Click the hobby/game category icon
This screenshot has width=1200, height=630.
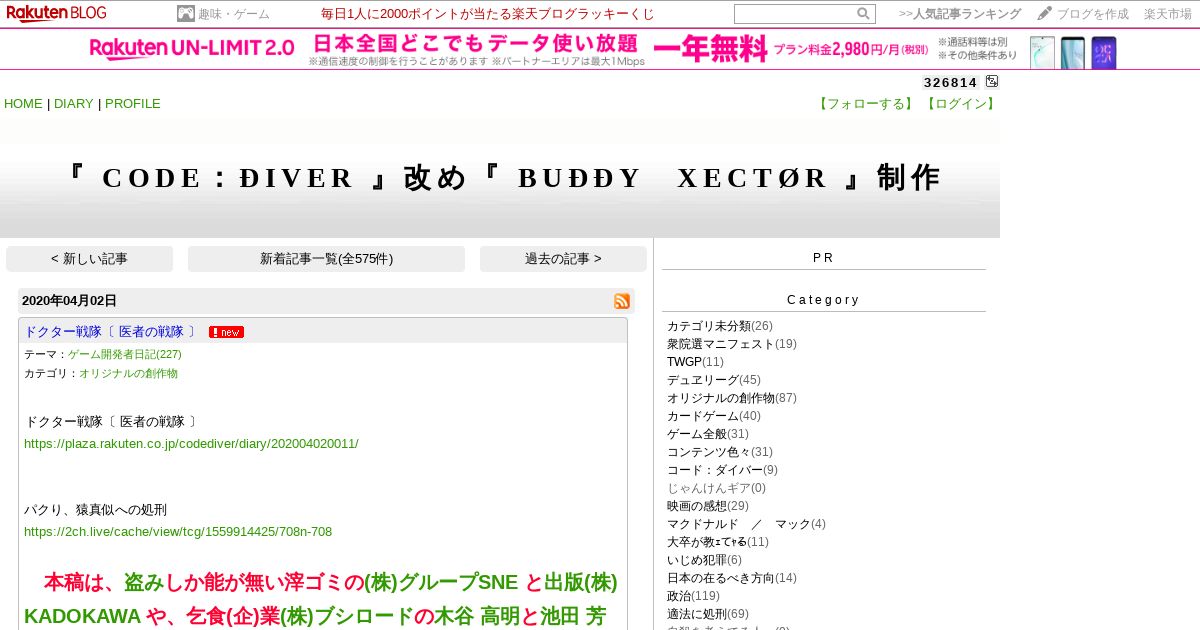(x=186, y=14)
